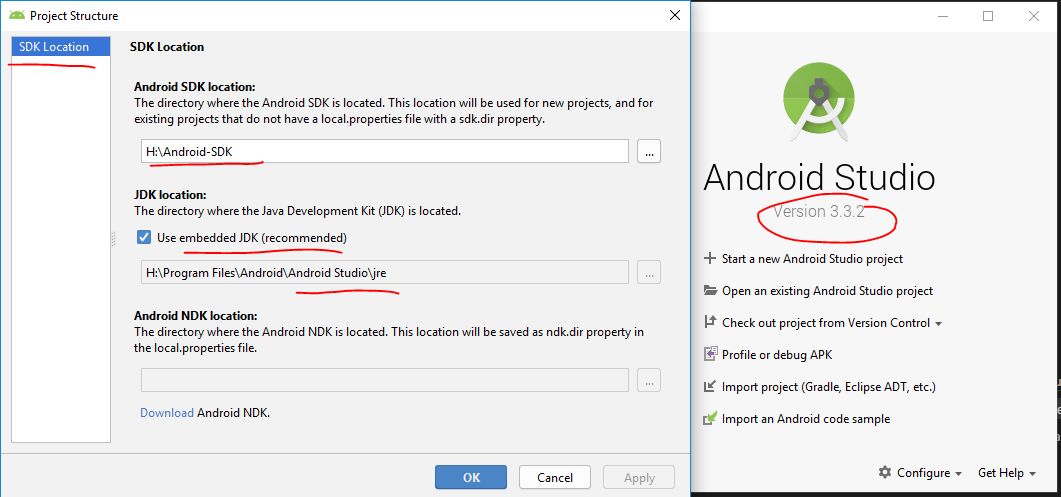The width and height of the screenshot is (1061, 497).
Task: Maximize the Android Studio welcome window
Action: point(988,16)
